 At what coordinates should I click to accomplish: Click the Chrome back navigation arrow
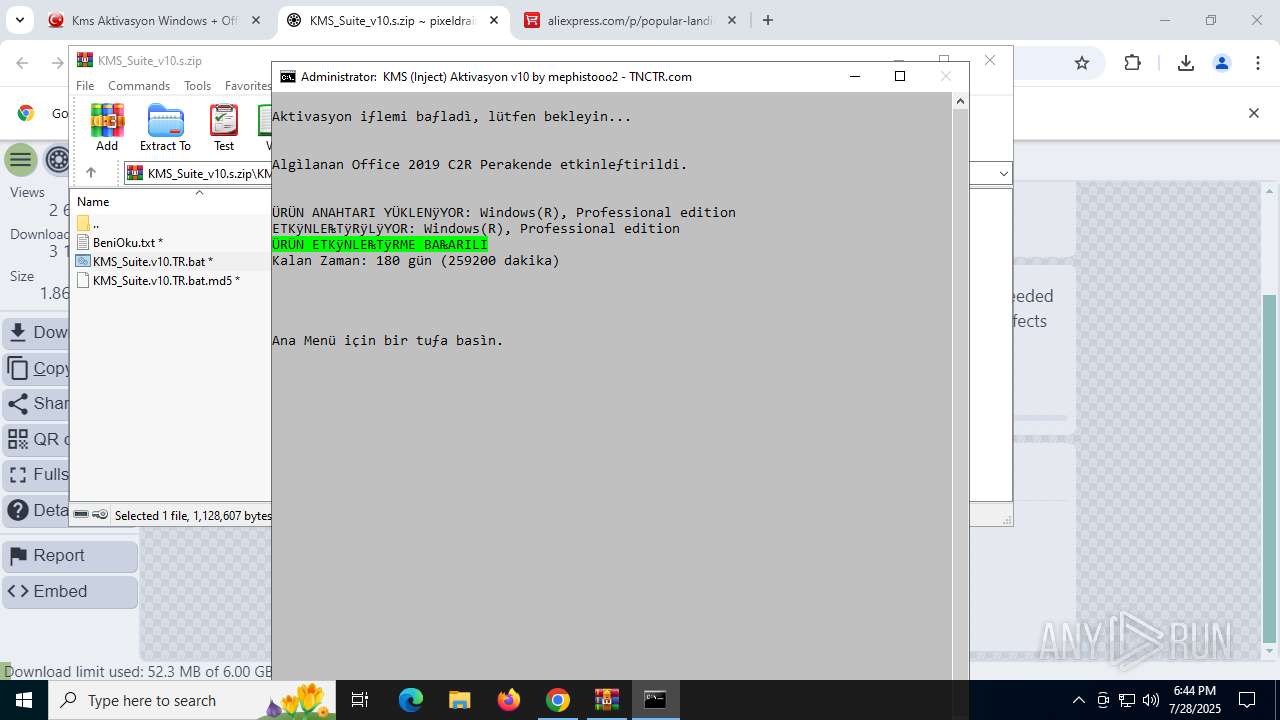pos(22,63)
